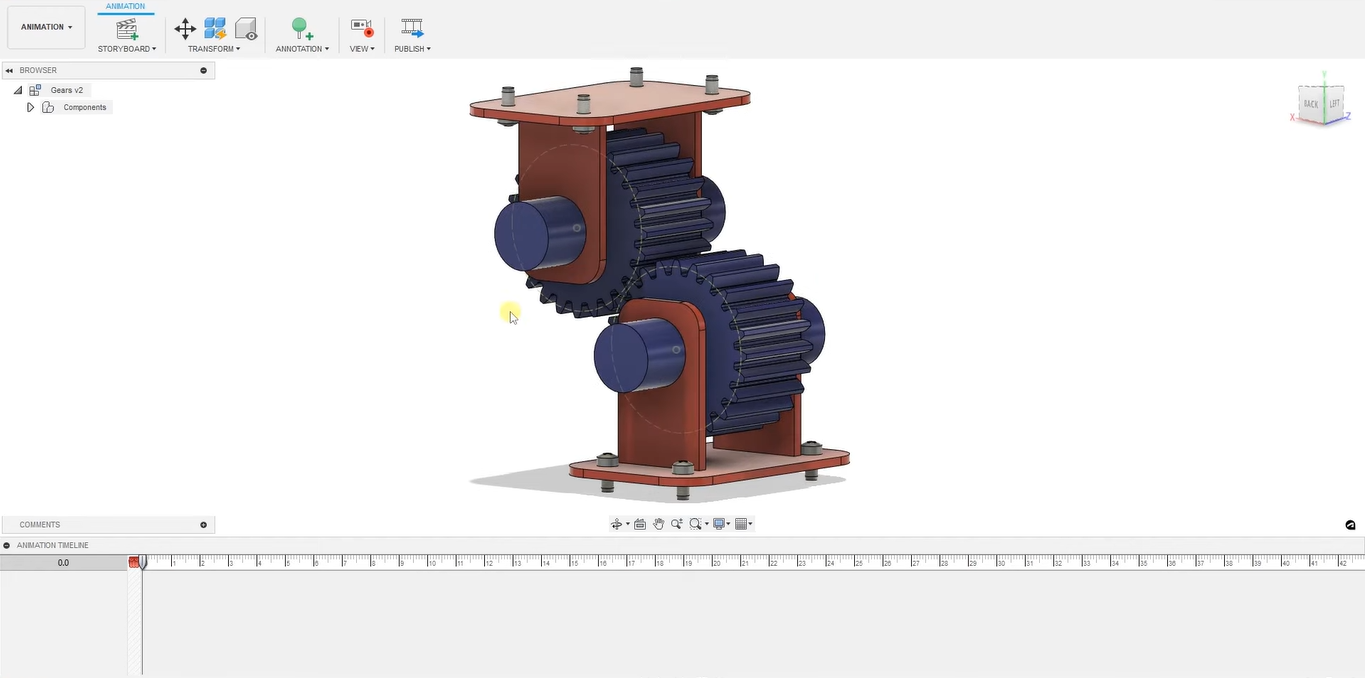Screen dimensions: 1365x678
Task: Select the Pan hand tool
Action: pos(658,524)
